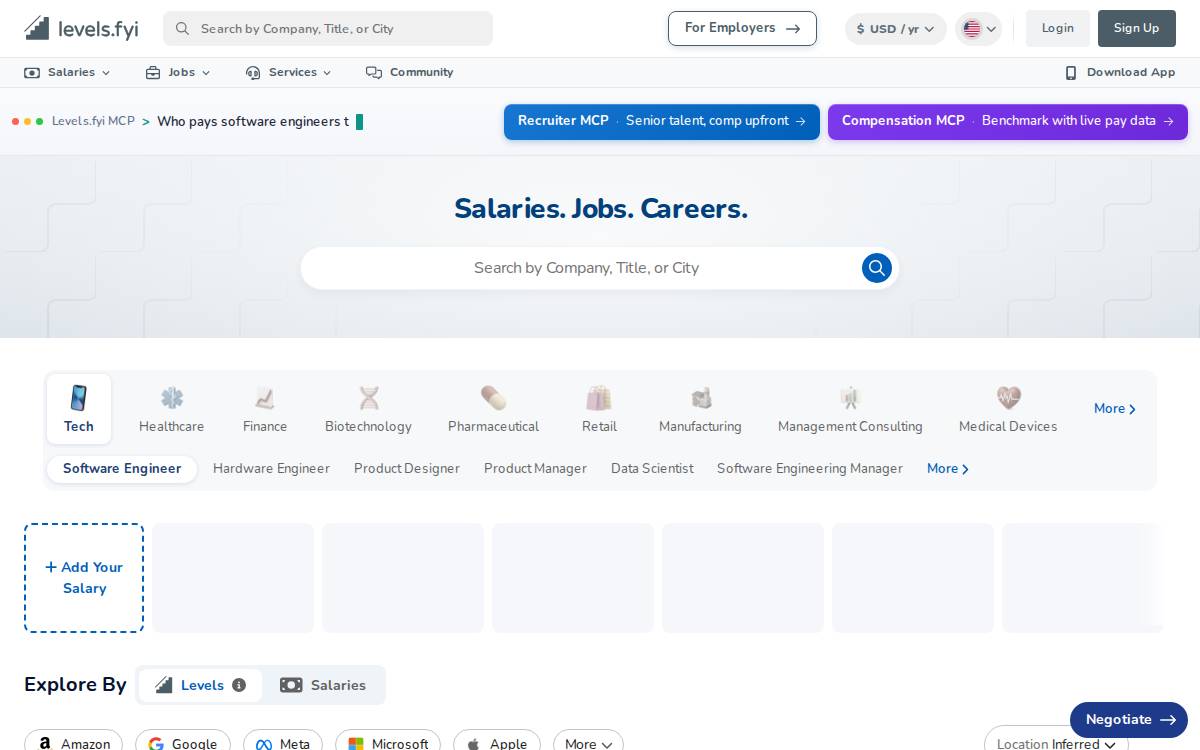Show more industries
Viewport: 1200px width, 750px height.
tap(1114, 409)
